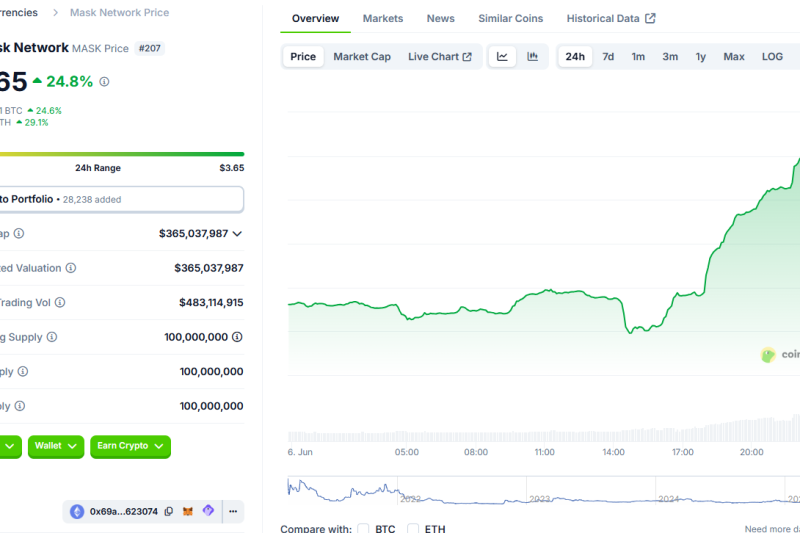Add token to MetaMask fox icon
Image resolution: width=800 pixels, height=533 pixels.
(188, 511)
